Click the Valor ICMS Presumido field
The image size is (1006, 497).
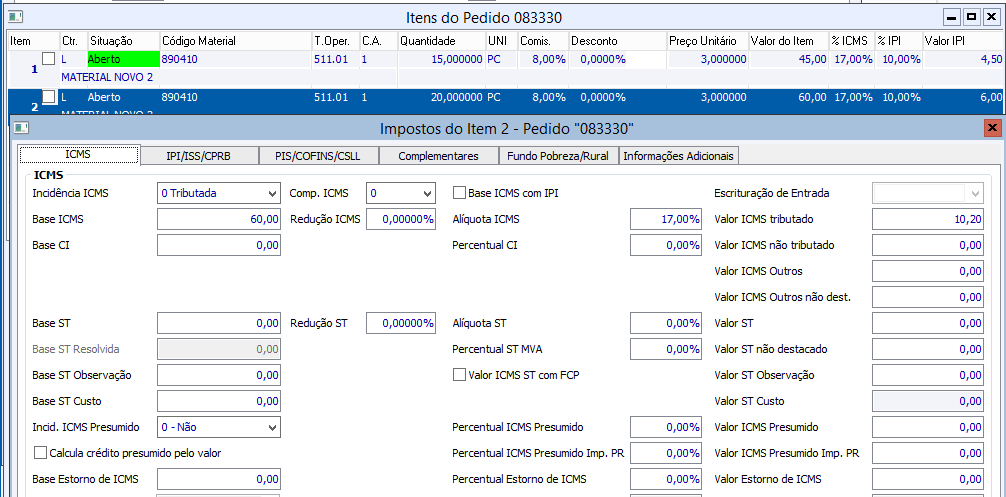tap(928, 427)
